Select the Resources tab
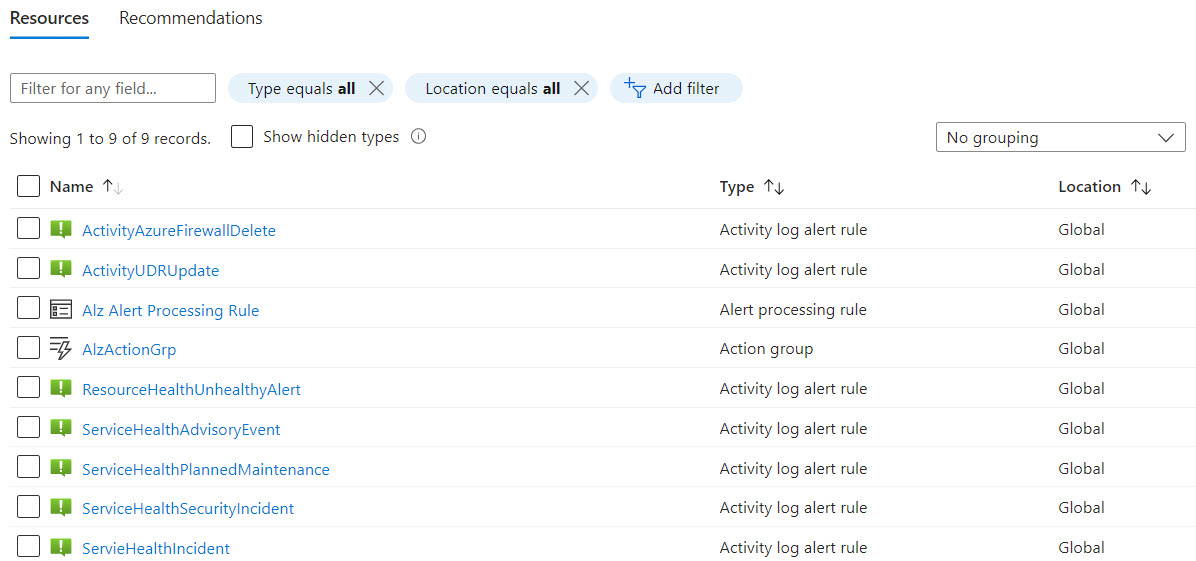The width and height of the screenshot is (1196, 561). pos(49,18)
